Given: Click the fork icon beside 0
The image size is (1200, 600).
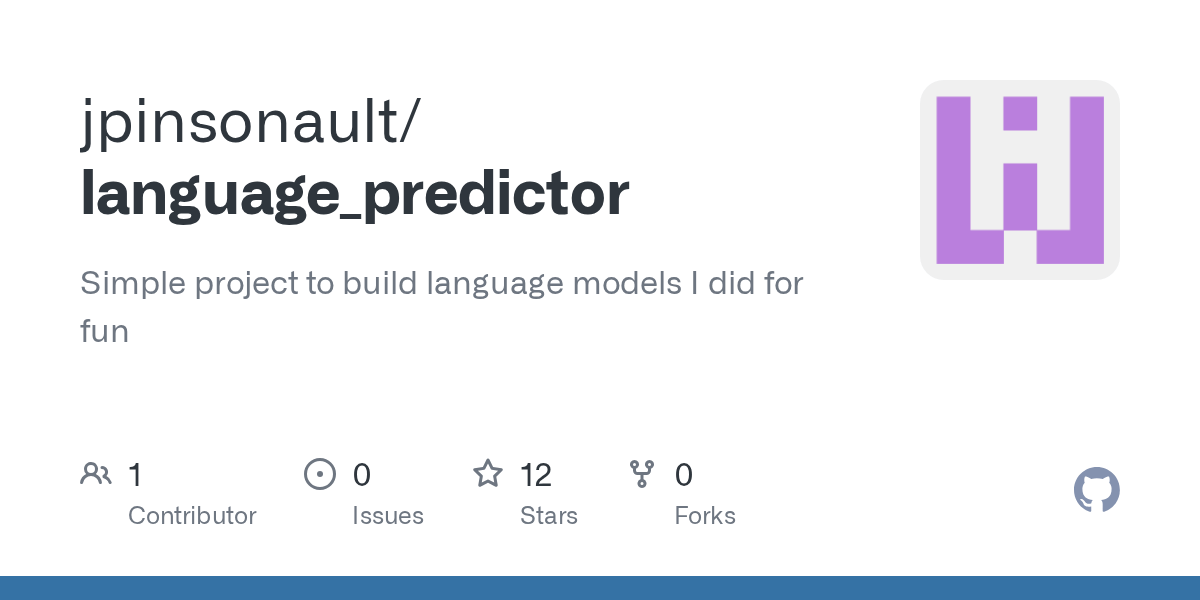Looking at the screenshot, I should click(x=642, y=473).
